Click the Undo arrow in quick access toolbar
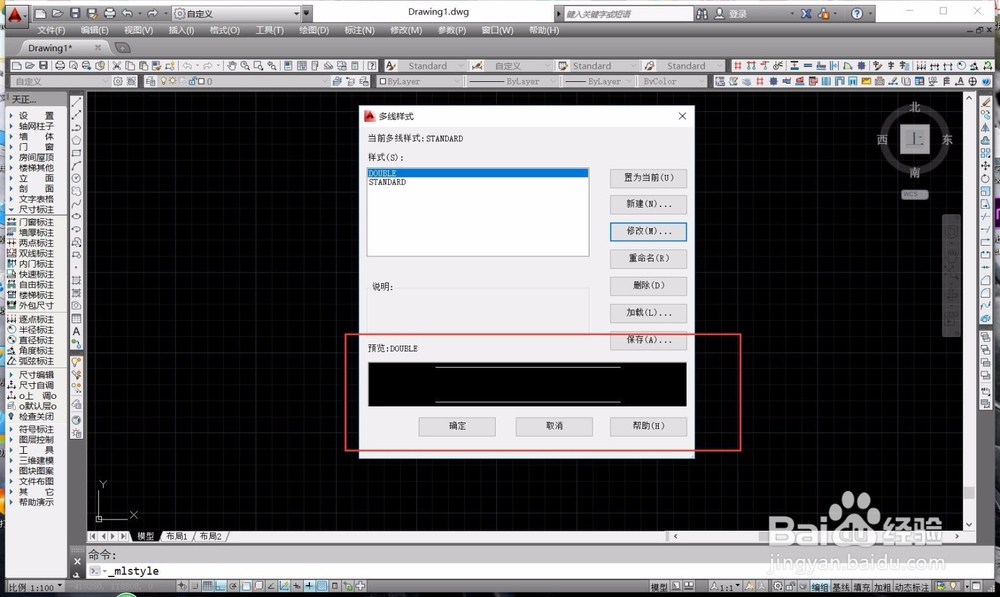The width and height of the screenshot is (1000, 597). [127, 13]
